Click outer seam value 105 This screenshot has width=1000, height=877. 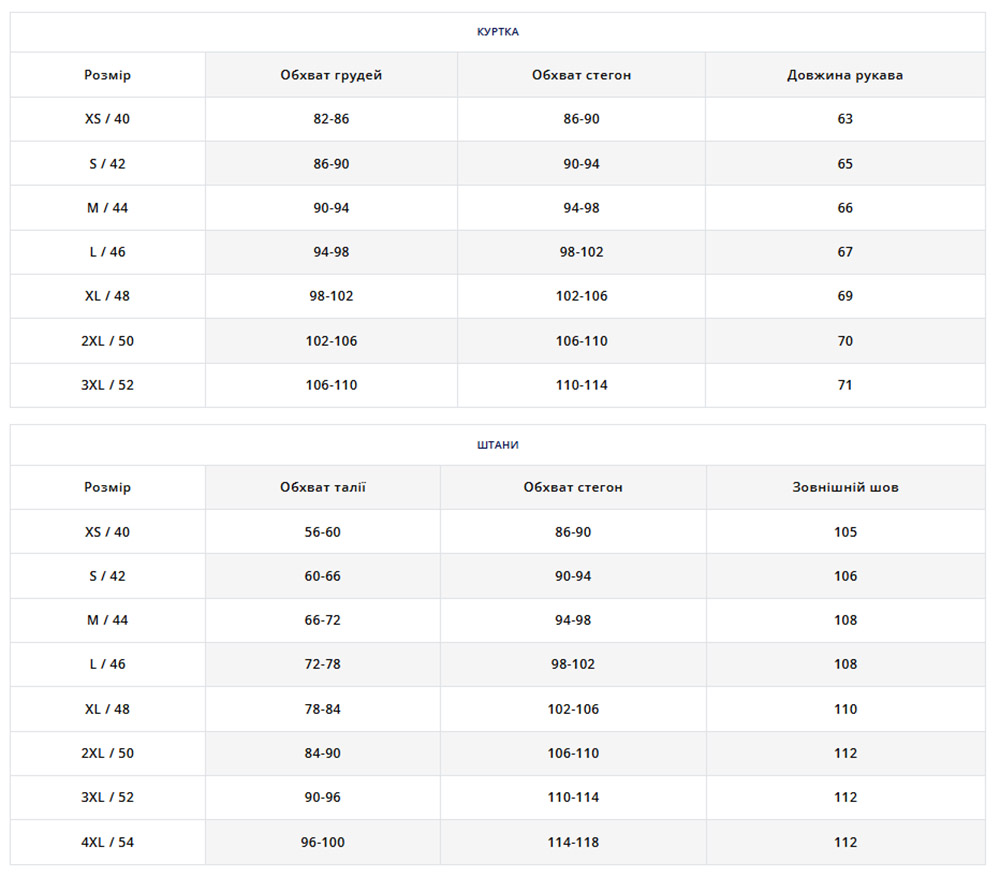pyautogui.click(x=845, y=532)
